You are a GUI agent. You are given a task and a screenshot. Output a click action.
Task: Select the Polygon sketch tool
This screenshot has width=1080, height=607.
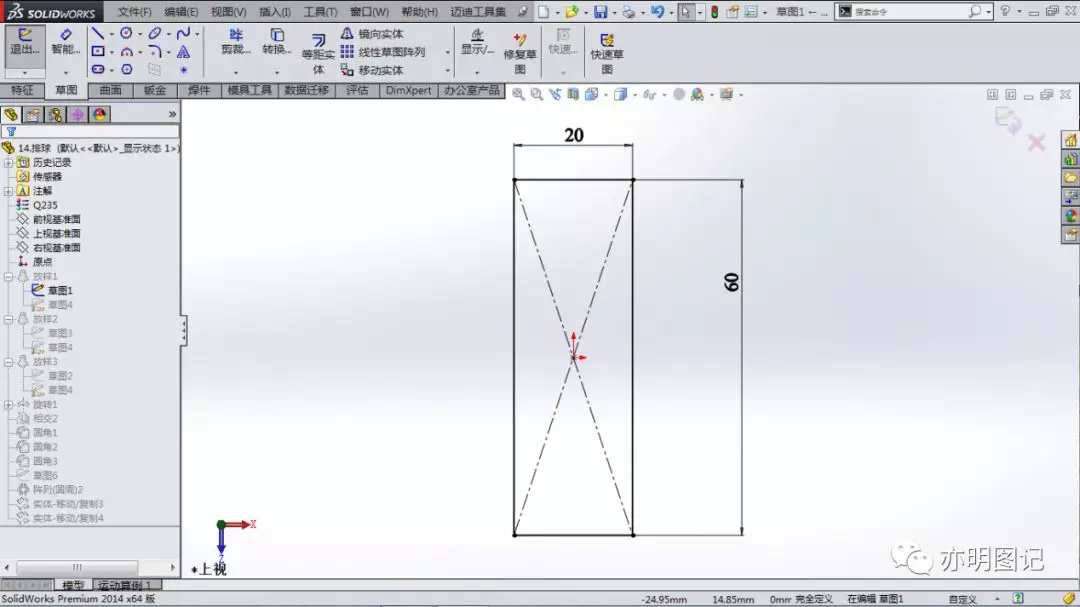[x=127, y=70]
